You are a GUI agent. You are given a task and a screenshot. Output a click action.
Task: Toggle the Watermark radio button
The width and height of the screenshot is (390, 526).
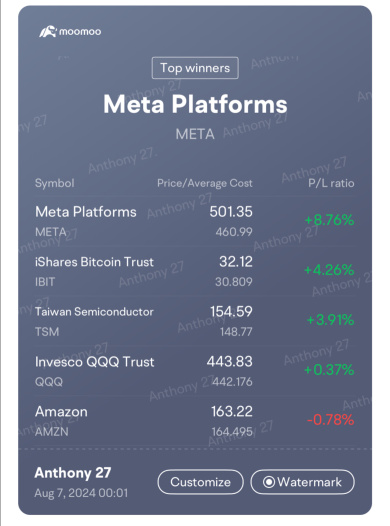(x=269, y=482)
